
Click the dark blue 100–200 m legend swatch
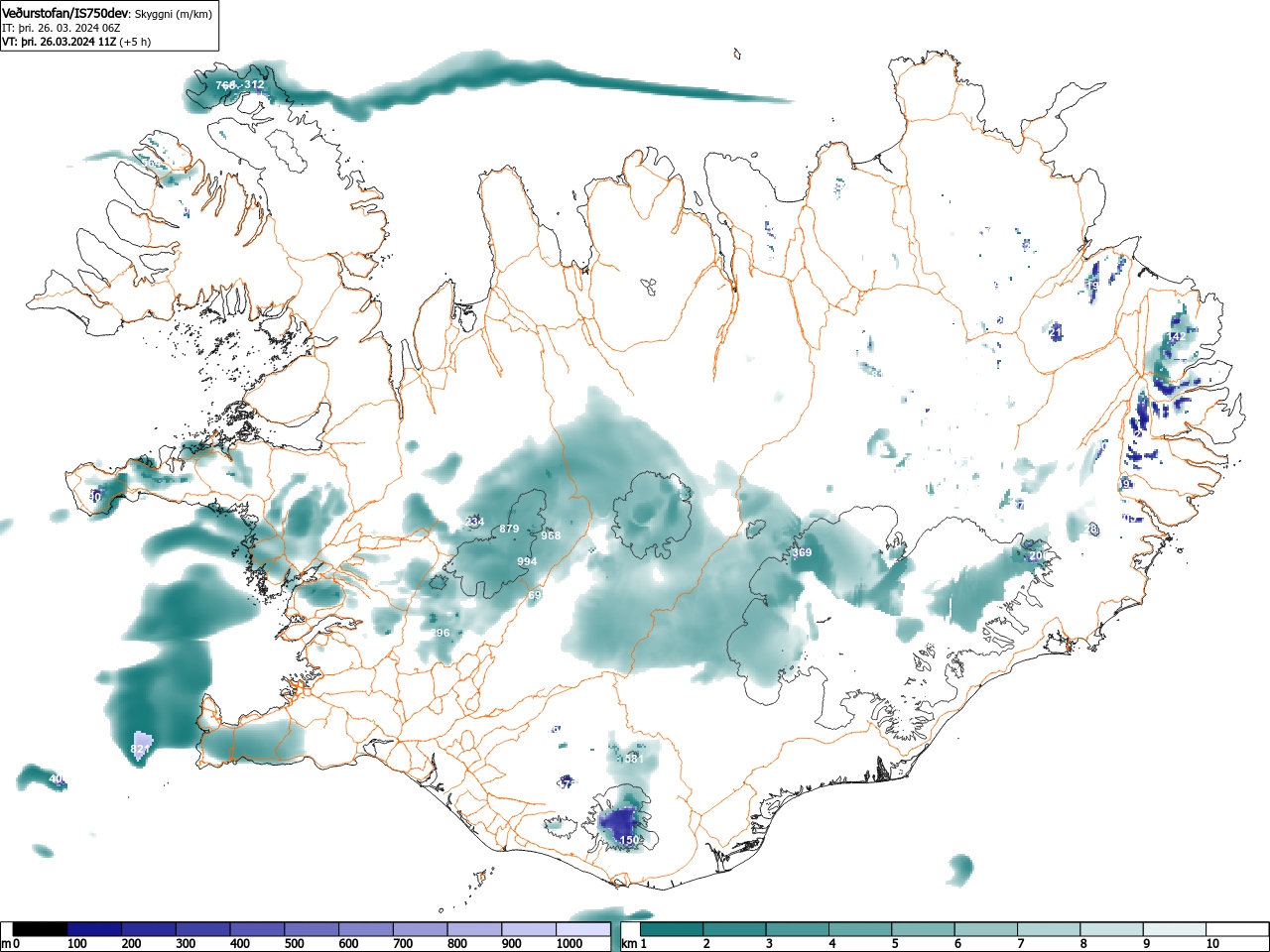pos(94,930)
